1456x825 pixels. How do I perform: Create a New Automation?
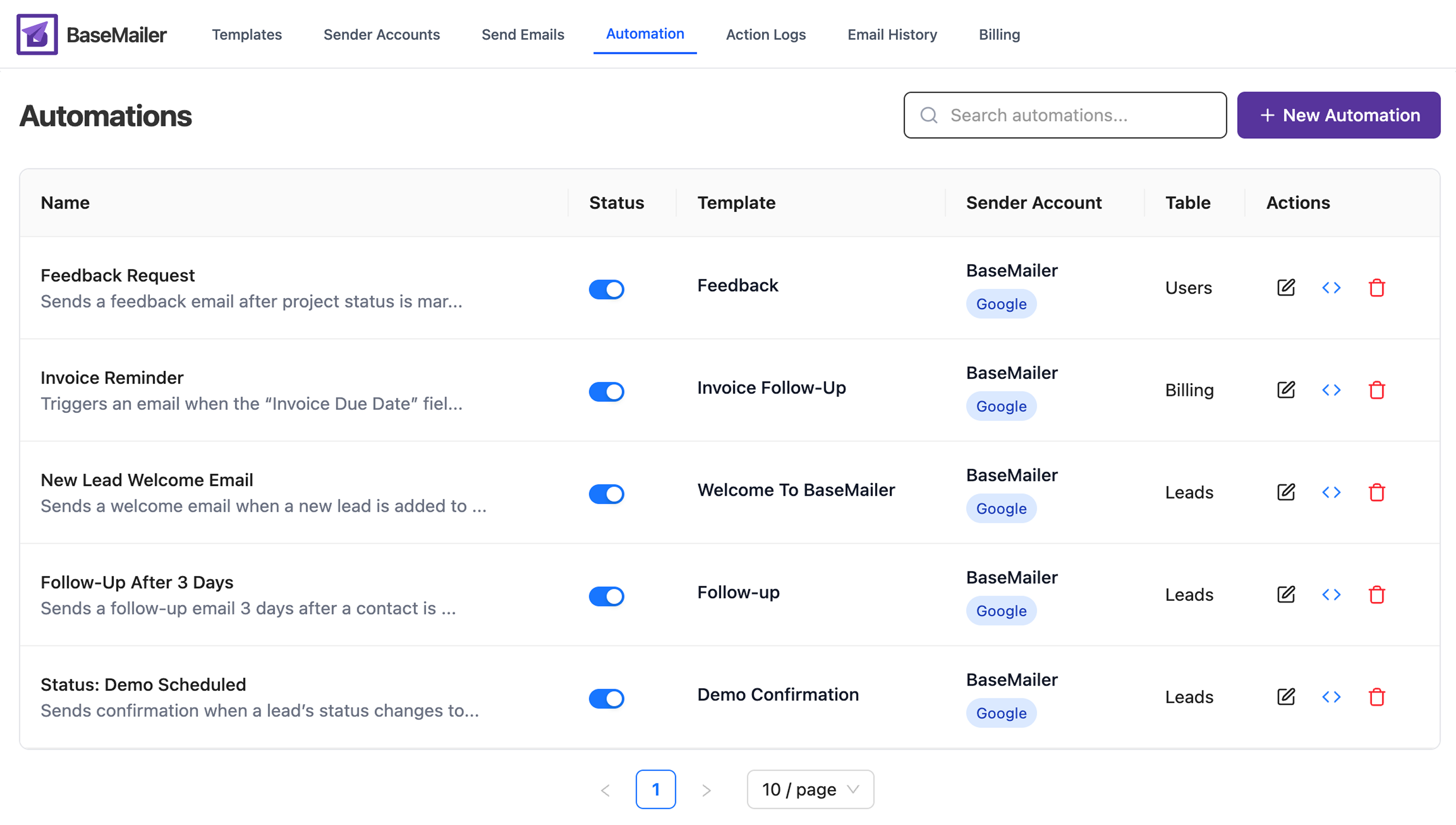click(x=1338, y=115)
